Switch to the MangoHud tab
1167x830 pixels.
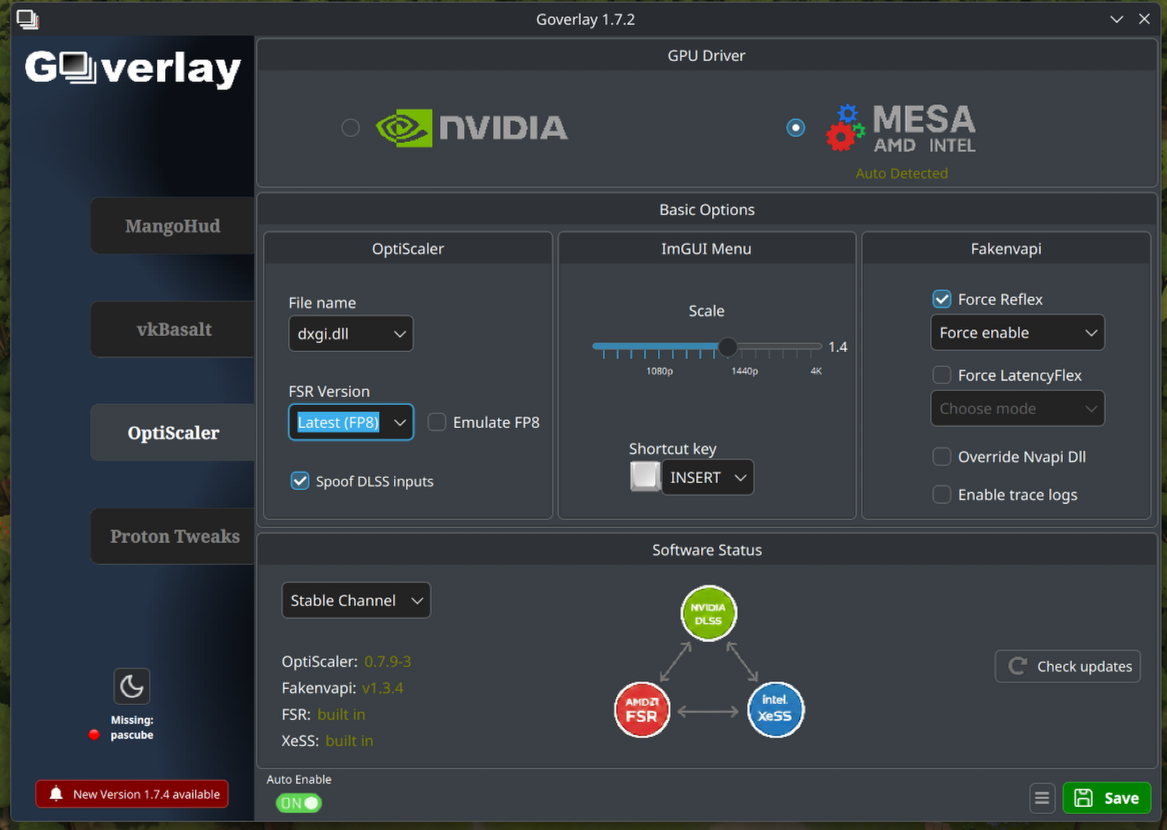(x=173, y=226)
